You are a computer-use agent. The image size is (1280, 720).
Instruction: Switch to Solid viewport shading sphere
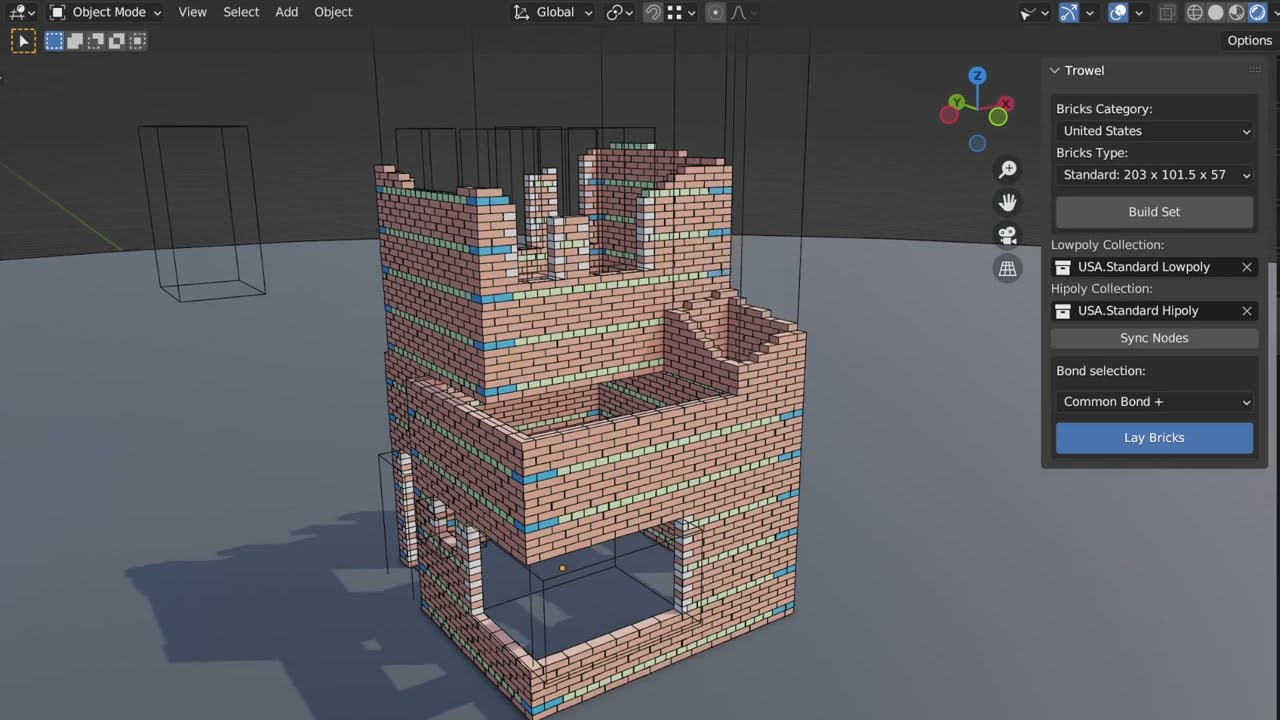coord(1216,12)
